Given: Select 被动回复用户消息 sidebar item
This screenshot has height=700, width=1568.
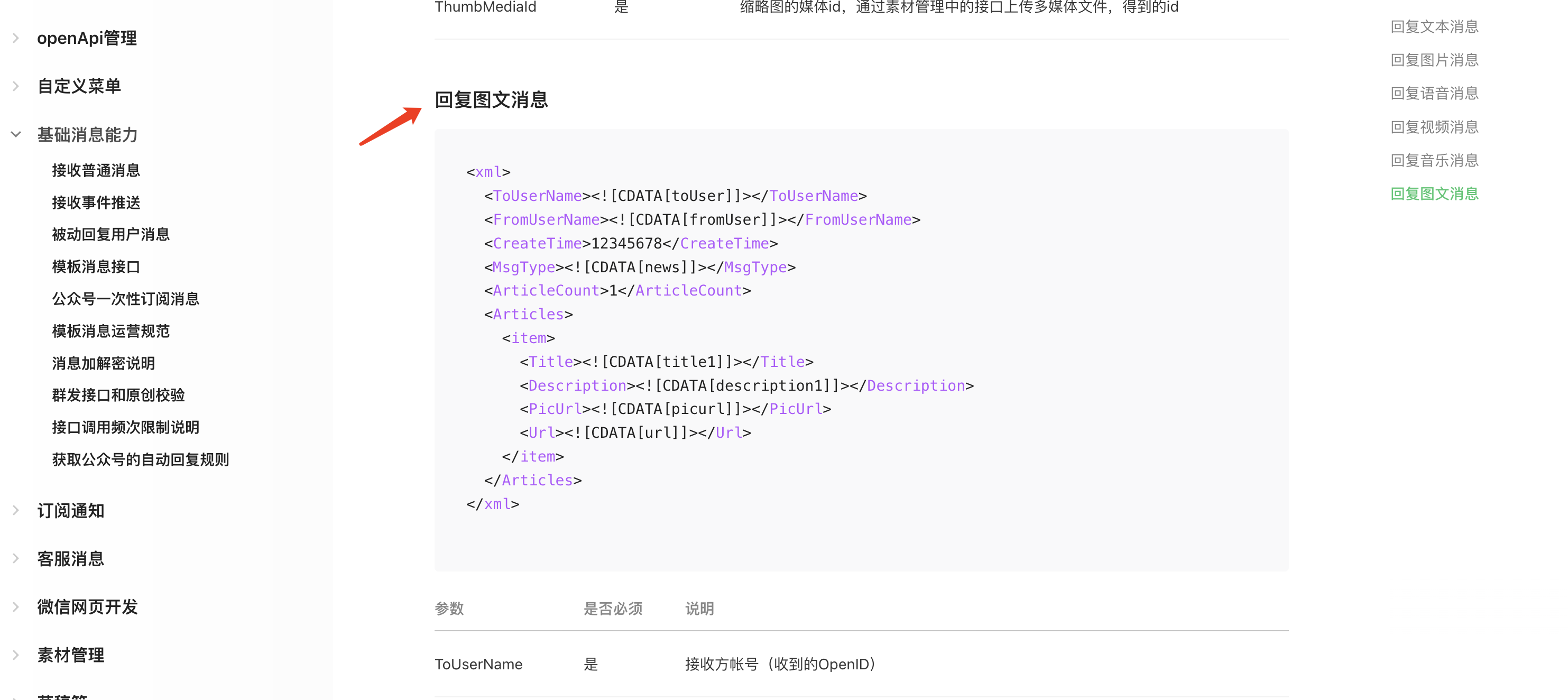Looking at the screenshot, I should (110, 235).
